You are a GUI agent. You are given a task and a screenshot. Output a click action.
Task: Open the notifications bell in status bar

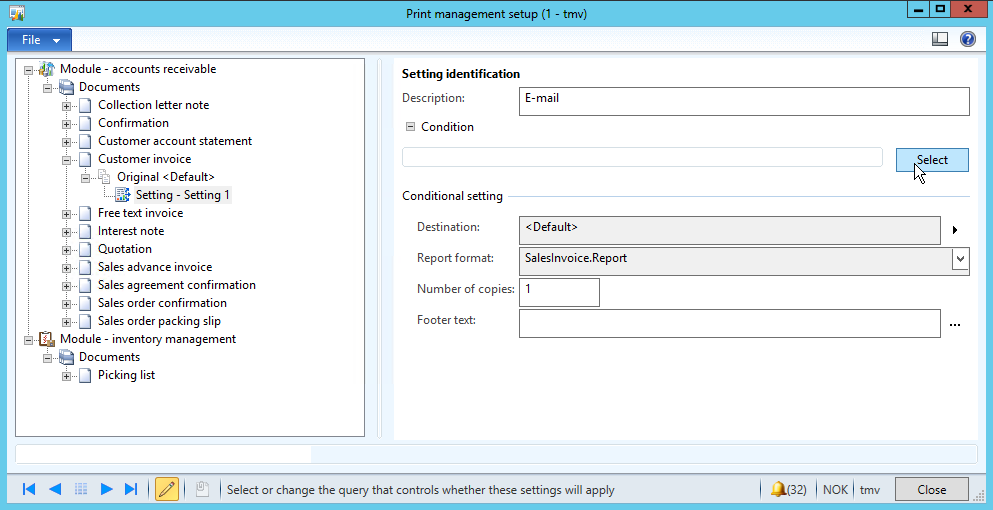pos(778,489)
